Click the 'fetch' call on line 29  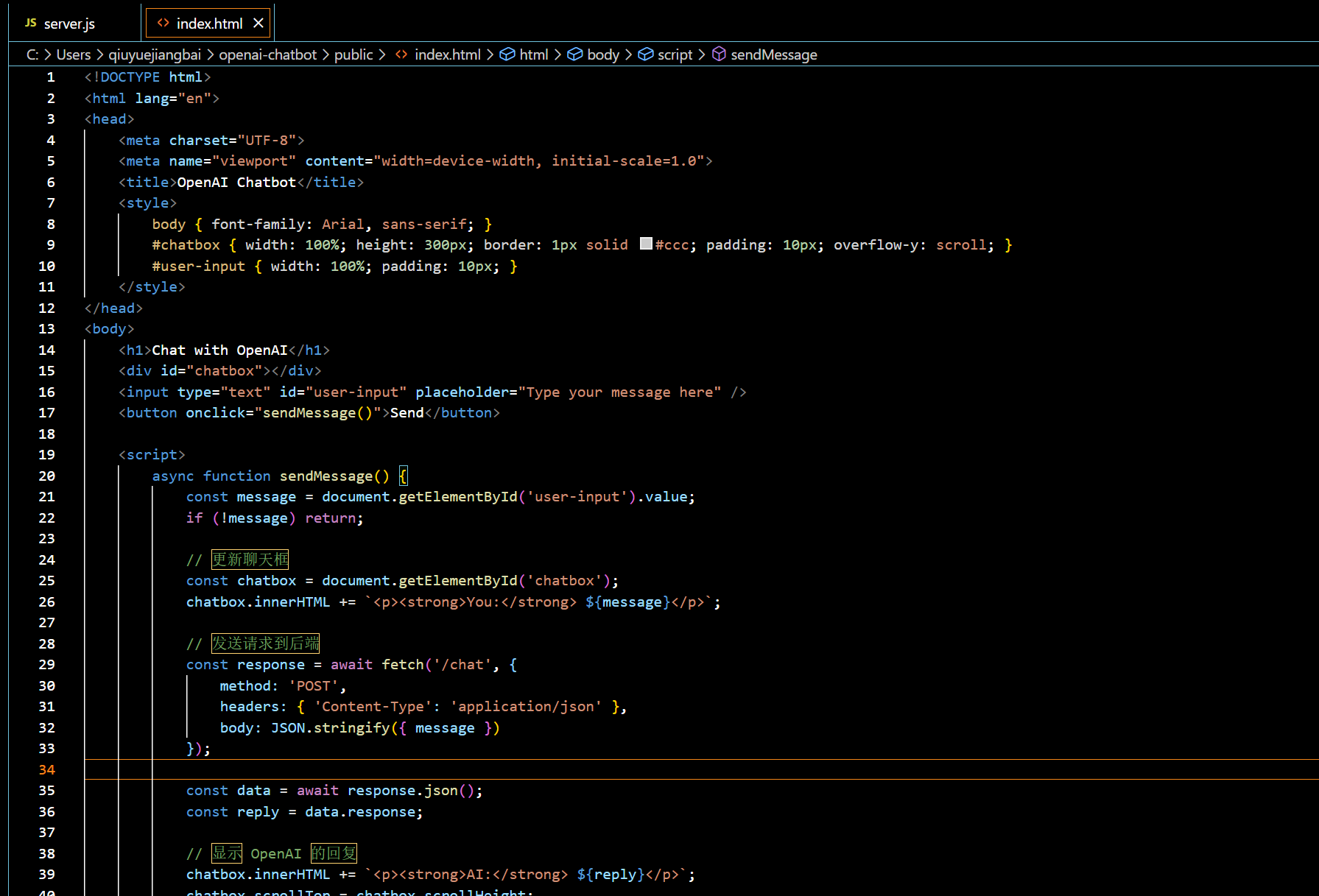[403, 664]
